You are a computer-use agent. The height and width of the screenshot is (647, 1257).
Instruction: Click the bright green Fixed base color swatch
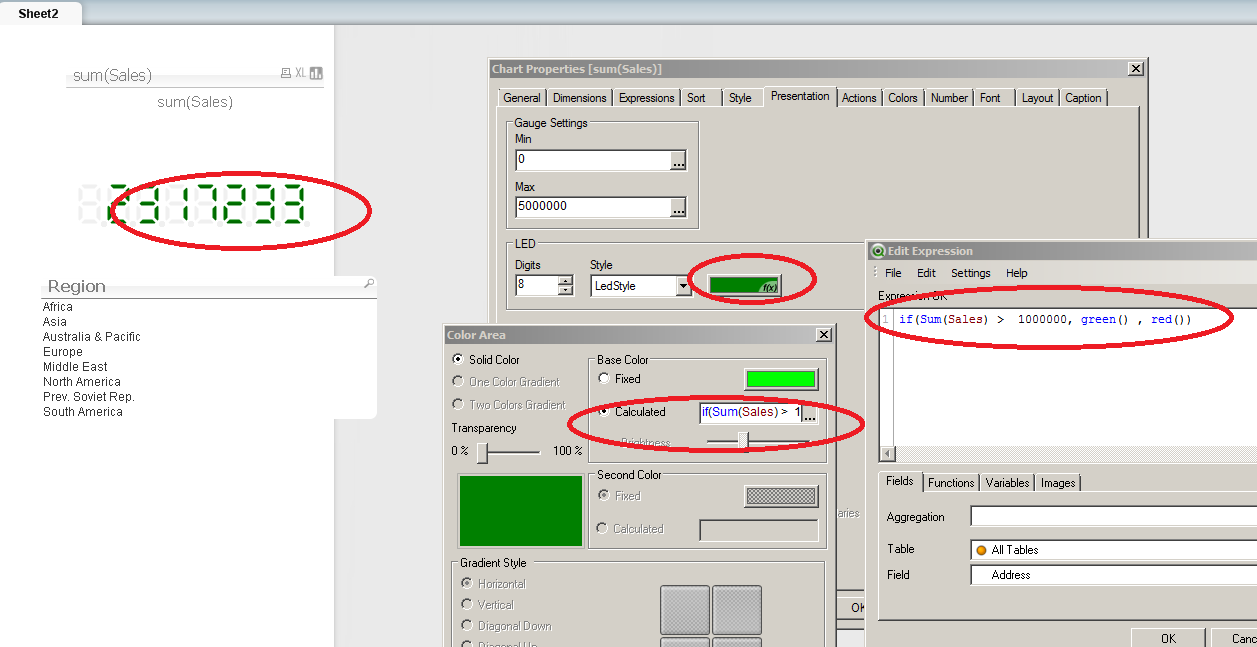(781, 379)
